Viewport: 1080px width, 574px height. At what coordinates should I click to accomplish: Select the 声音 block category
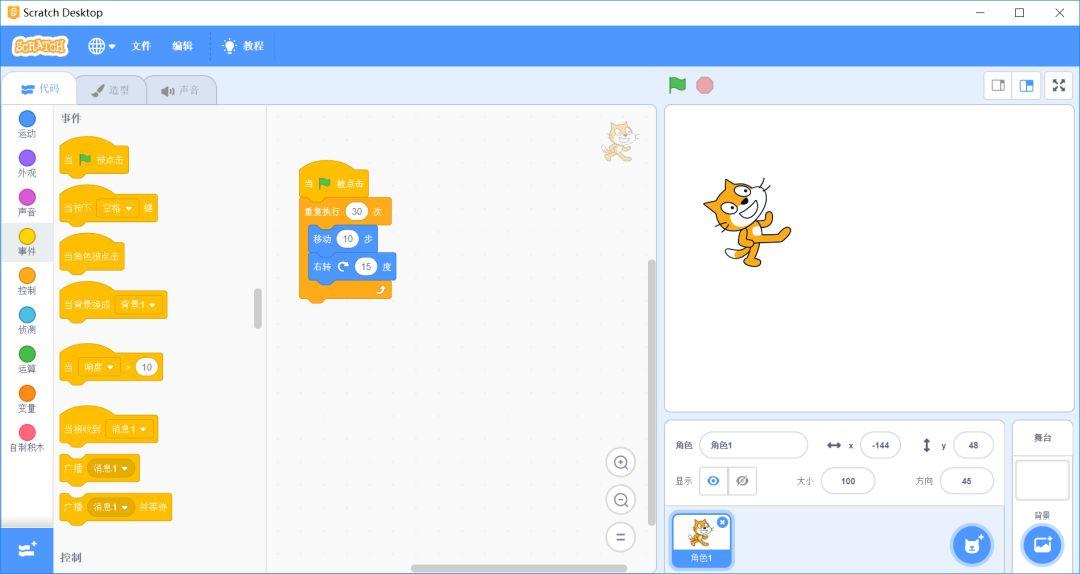click(x=27, y=203)
